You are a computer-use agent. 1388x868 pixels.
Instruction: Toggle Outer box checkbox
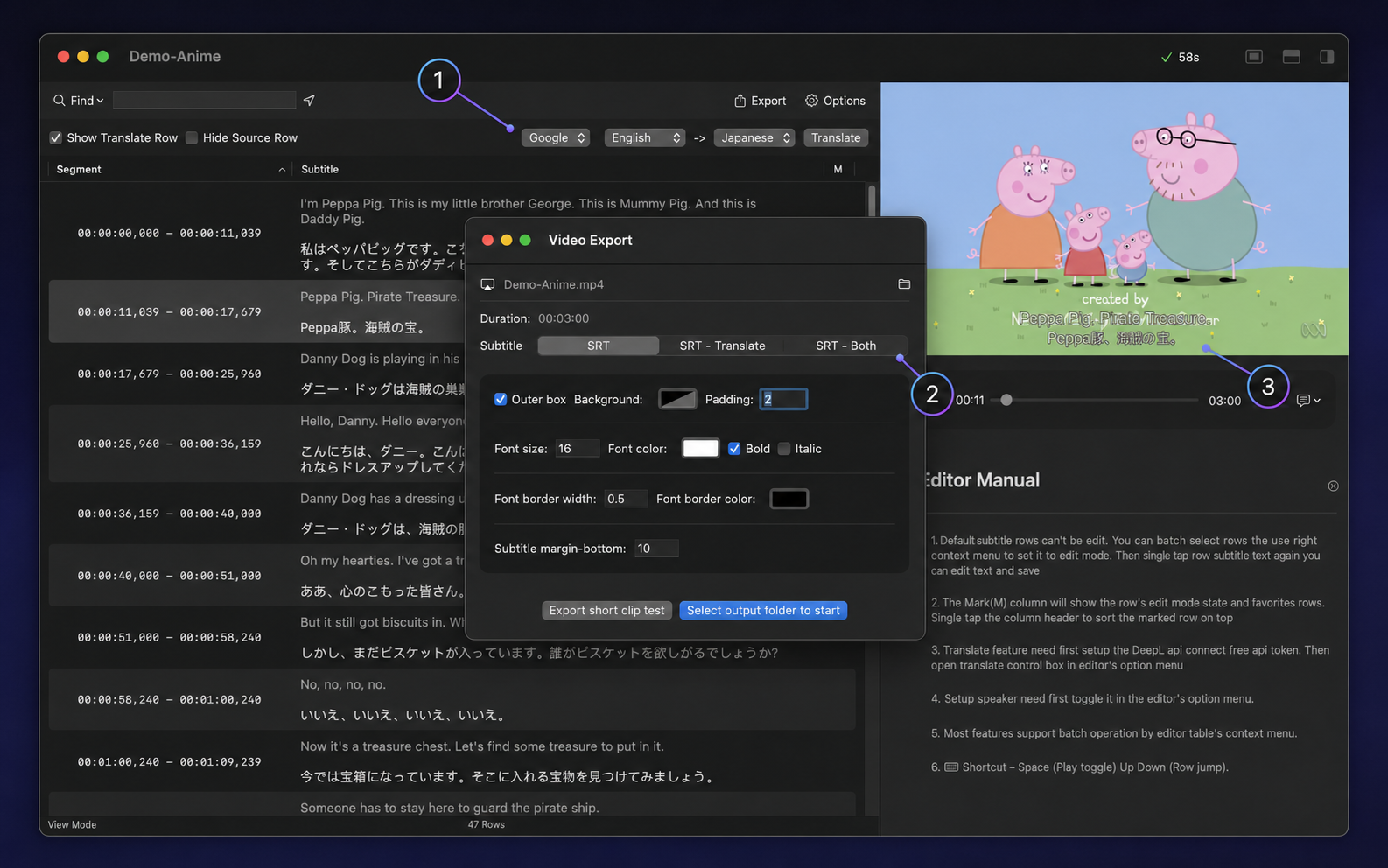point(501,400)
